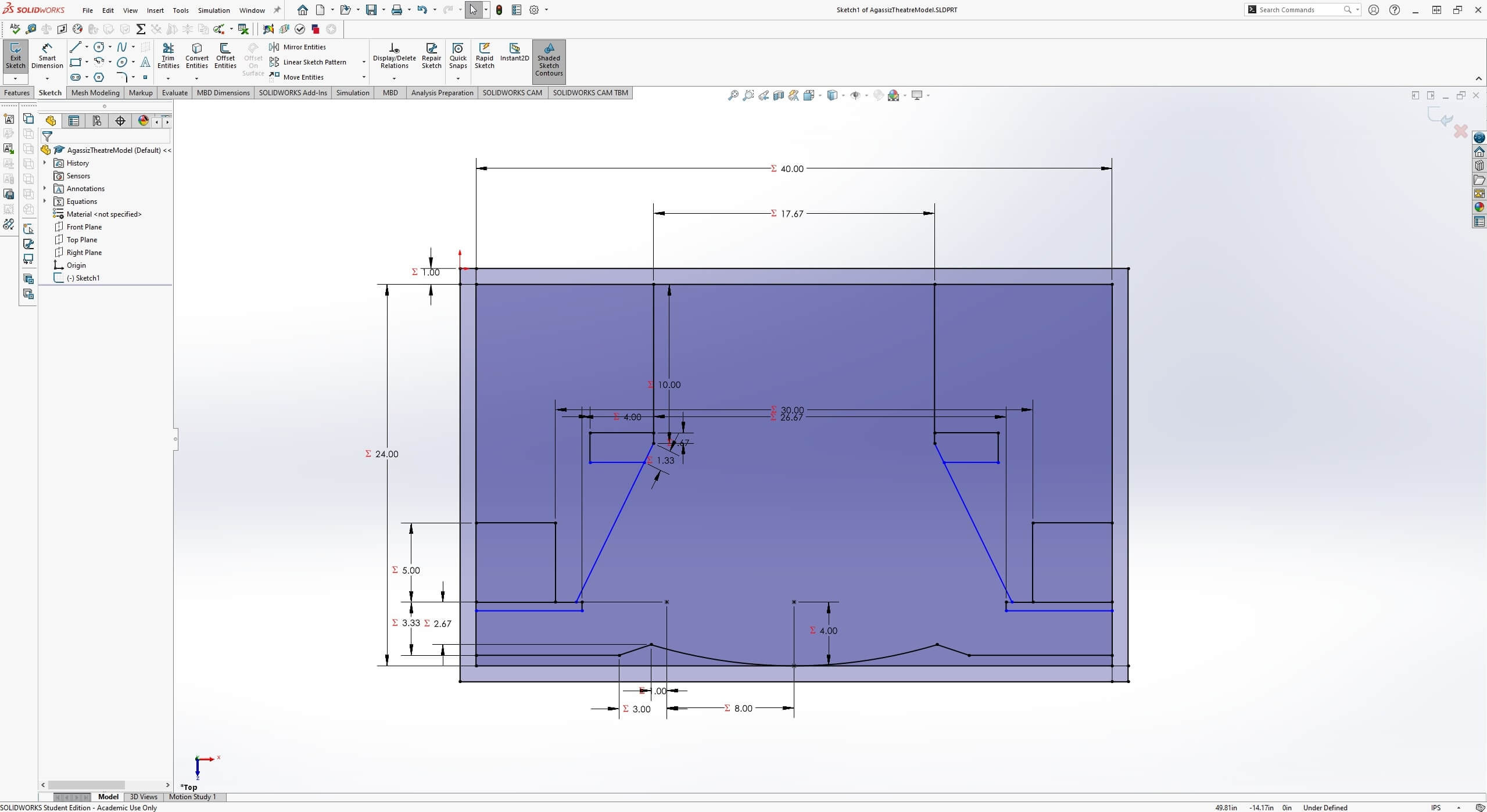Switch to the Evaluate tab
The height and width of the screenshot is (812, 1487).
pyautogui.click(x=175, y=93)
